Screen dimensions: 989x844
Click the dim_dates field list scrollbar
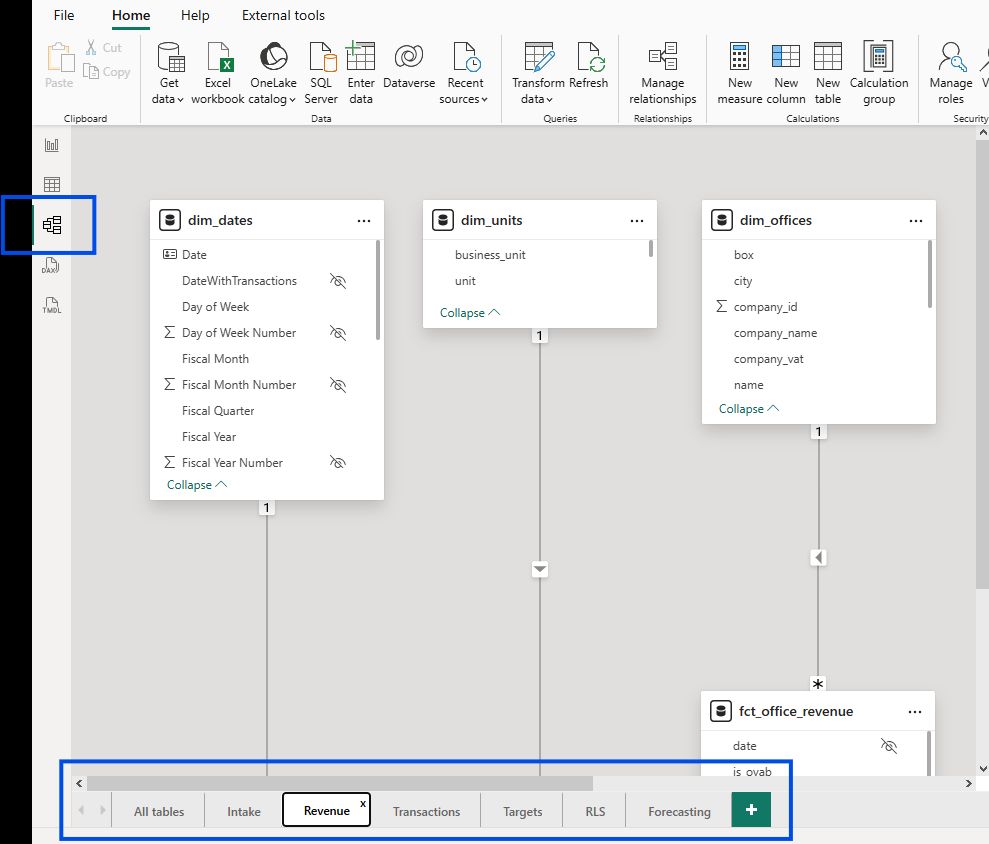pos(378,290)
